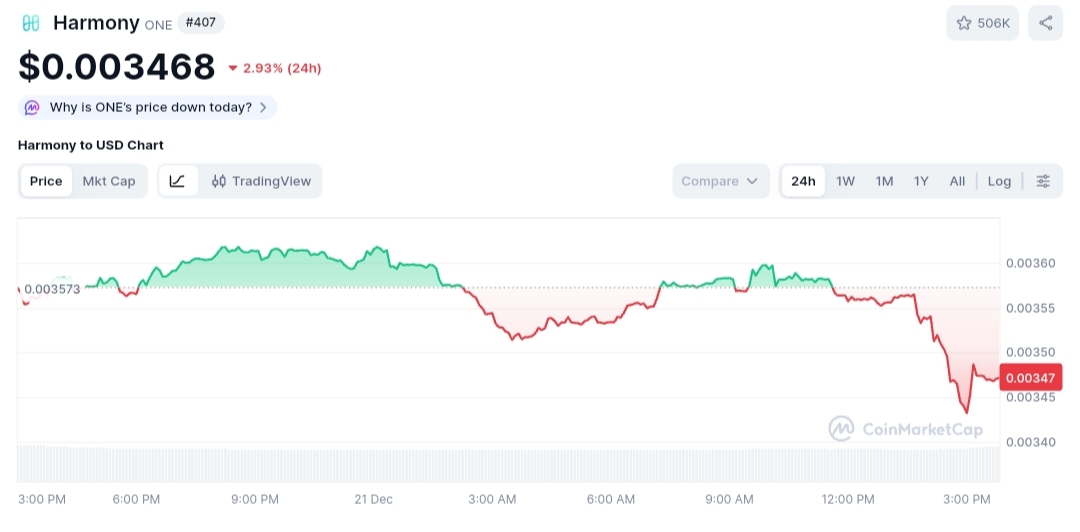1080x532 pixels.
Task: Click the 0.00340 y-axis label
Action: coord(1030,442)
